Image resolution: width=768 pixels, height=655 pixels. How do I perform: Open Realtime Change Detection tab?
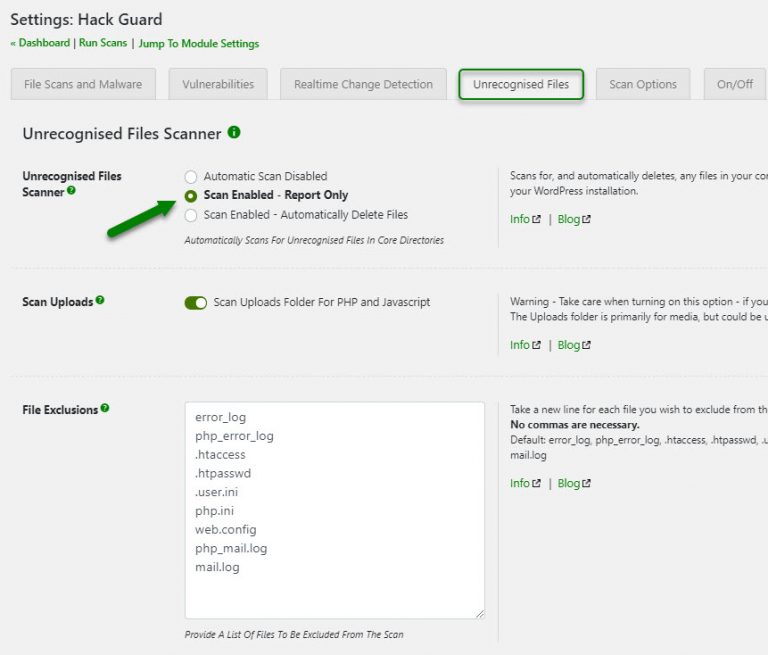(x=363, y=84)
